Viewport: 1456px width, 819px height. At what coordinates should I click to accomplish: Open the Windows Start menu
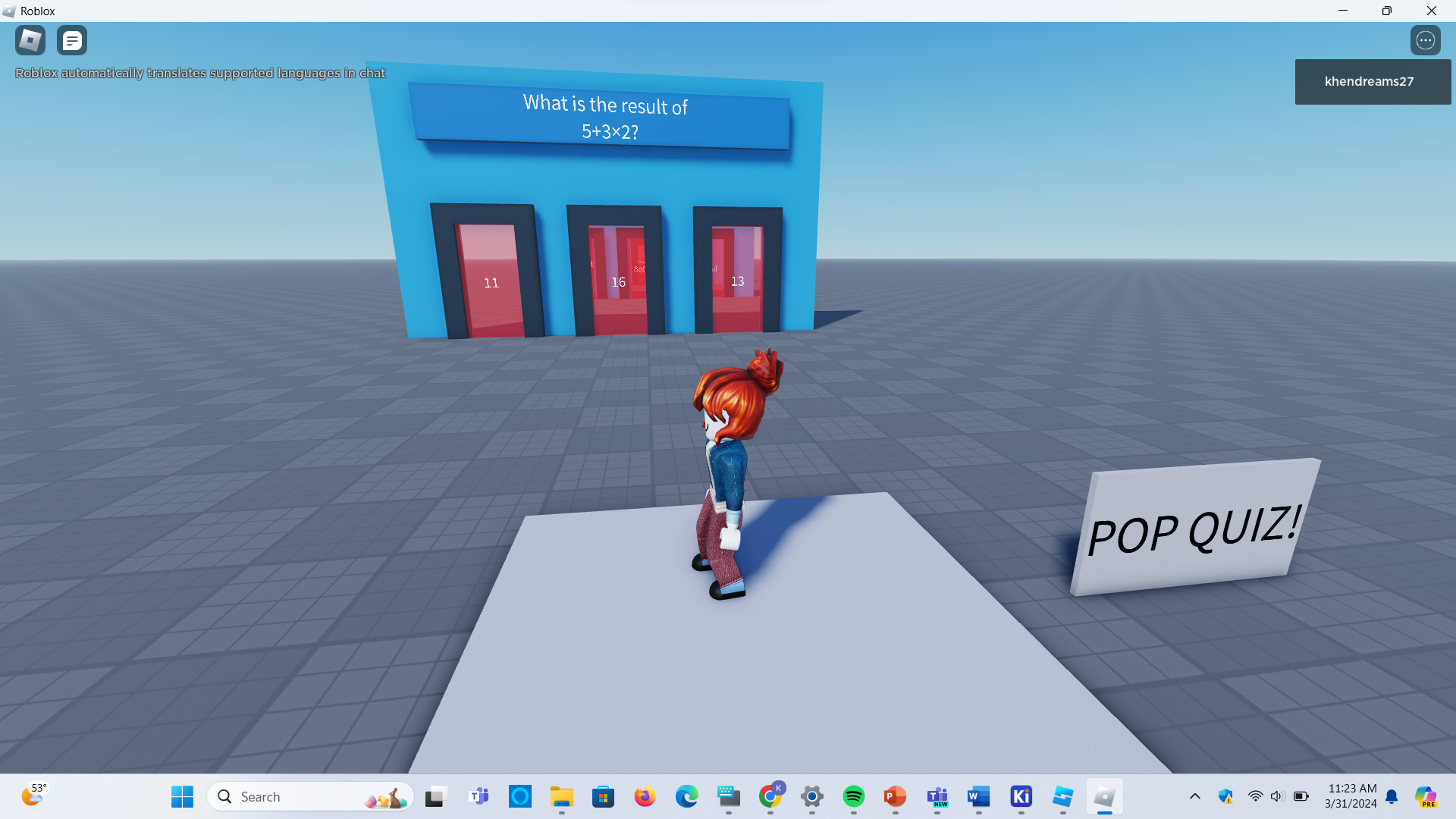pyautogui.click(x=182, y=796)
